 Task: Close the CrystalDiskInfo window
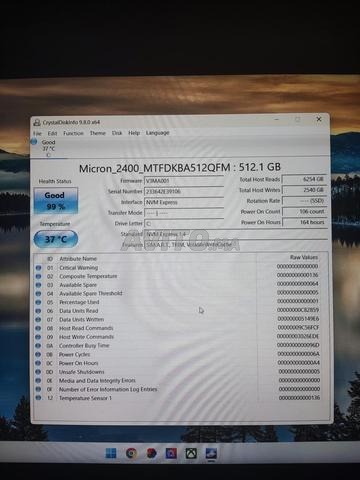(319, 119)
